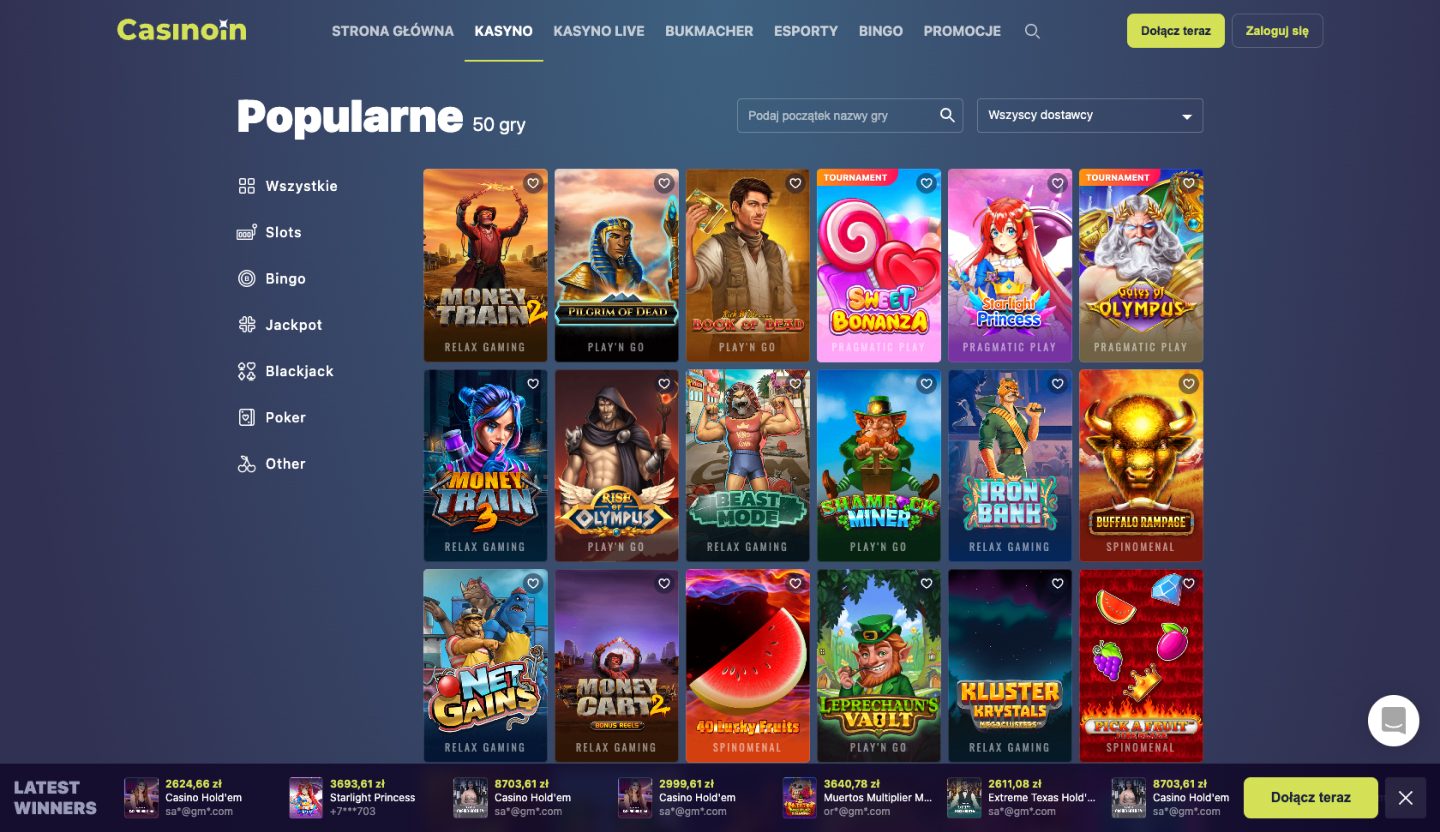1440x832 pixels.
Task: Click the Zaloguj się button
Action: [x=1277, y=31]
